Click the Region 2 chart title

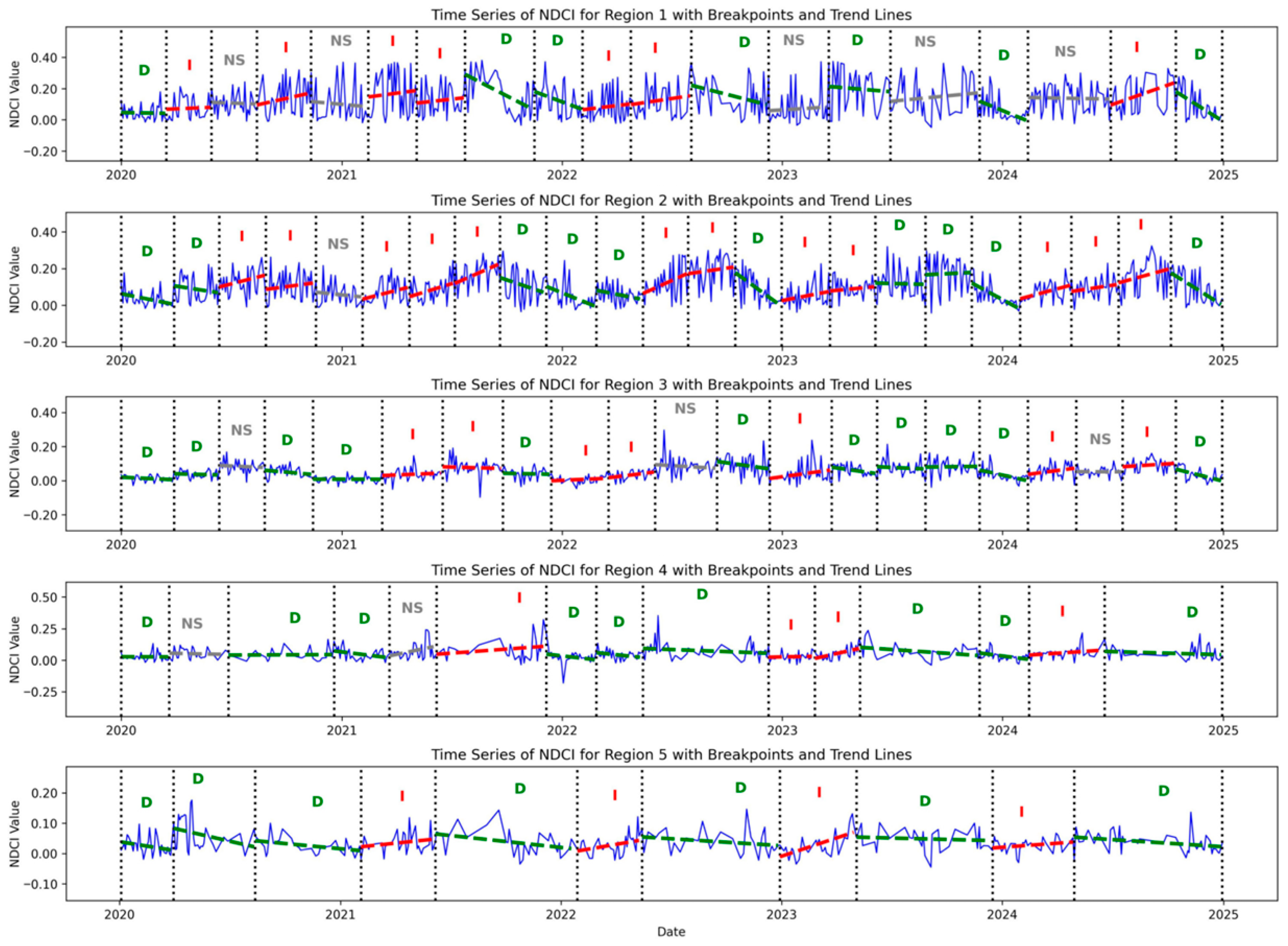pyautogui.click(x=671, y=200)
